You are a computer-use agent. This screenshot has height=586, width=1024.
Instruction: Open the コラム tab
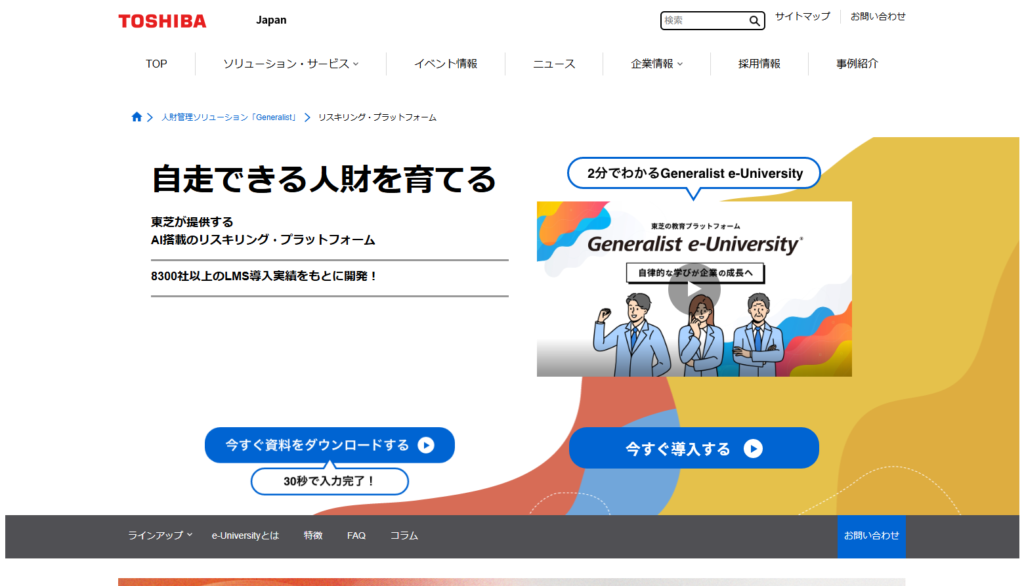coord(404,535)
